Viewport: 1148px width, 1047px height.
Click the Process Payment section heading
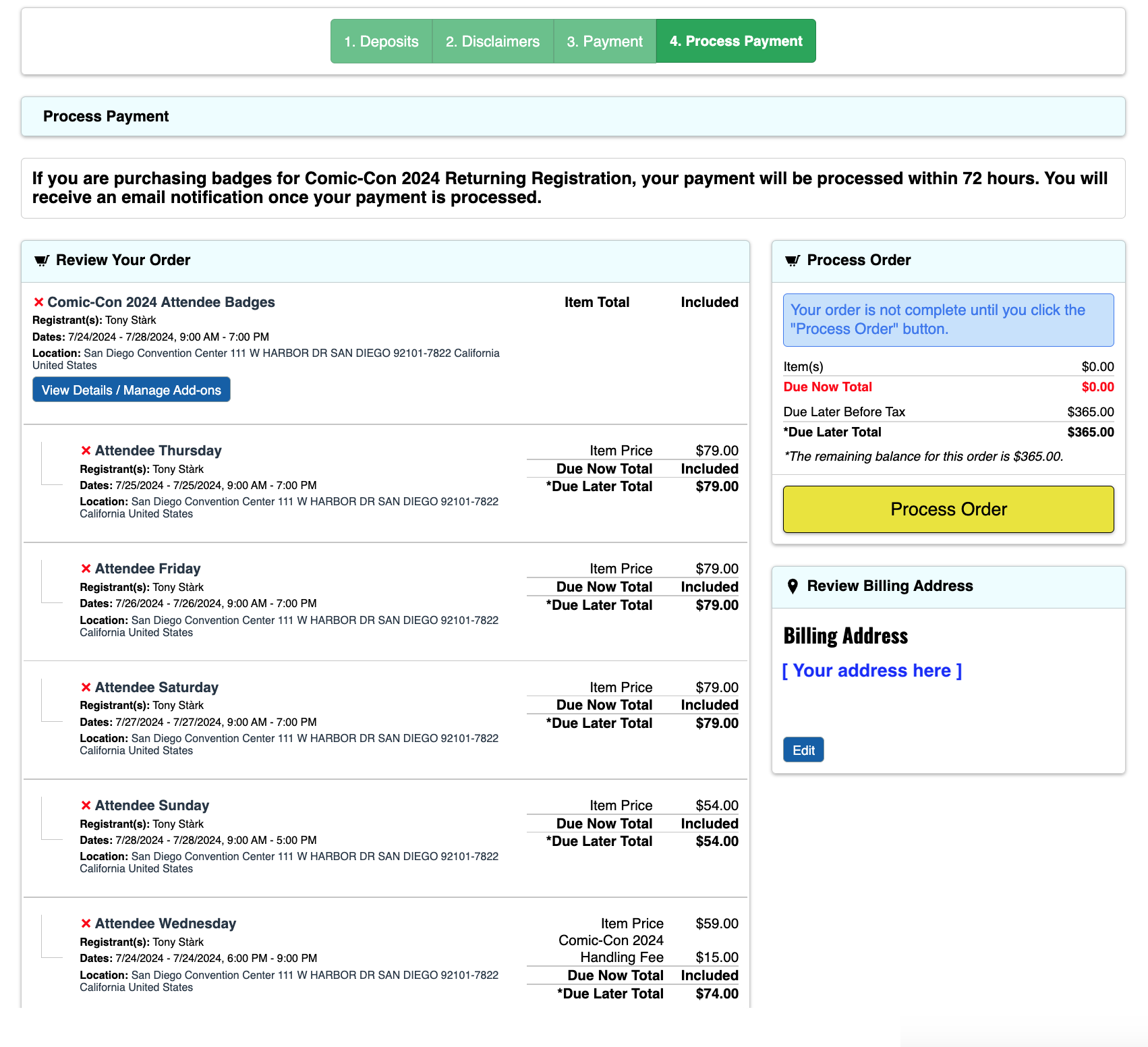pos(106,117)
